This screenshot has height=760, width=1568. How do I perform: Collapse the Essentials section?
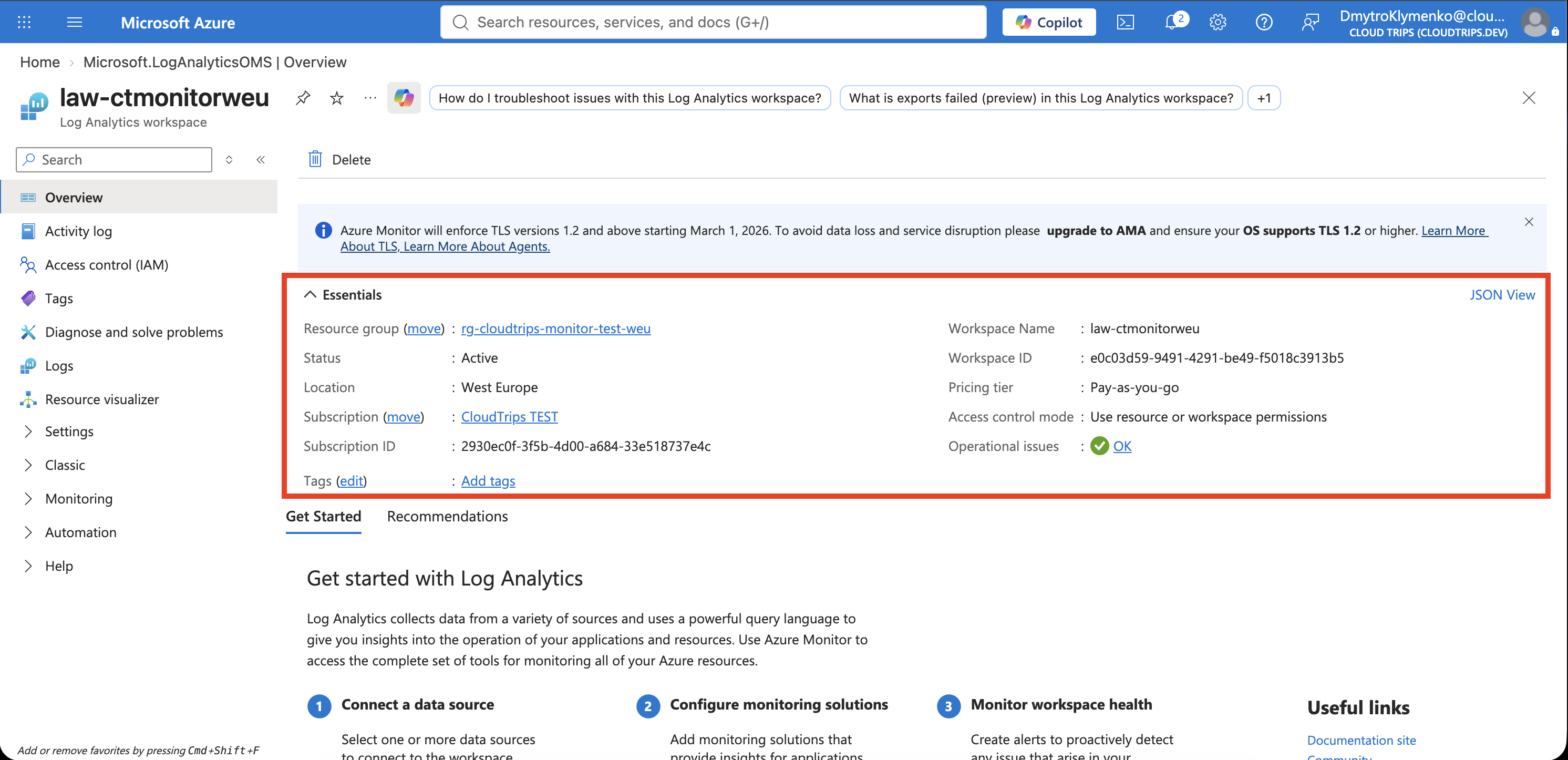pyautogui.click(x=310, y=294)
